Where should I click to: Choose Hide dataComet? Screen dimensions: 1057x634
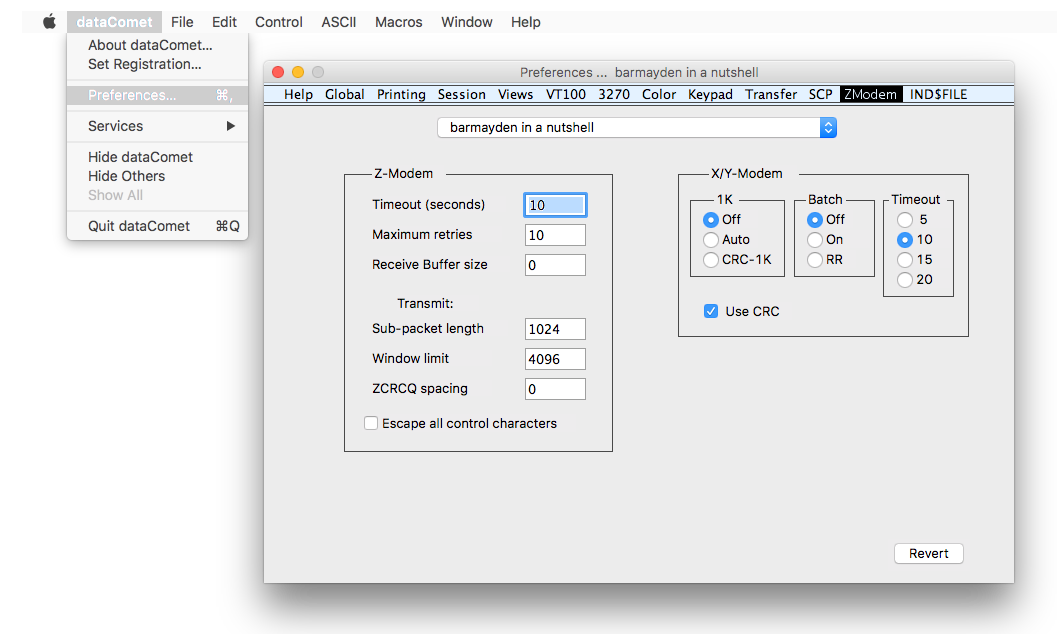point(157,157)
